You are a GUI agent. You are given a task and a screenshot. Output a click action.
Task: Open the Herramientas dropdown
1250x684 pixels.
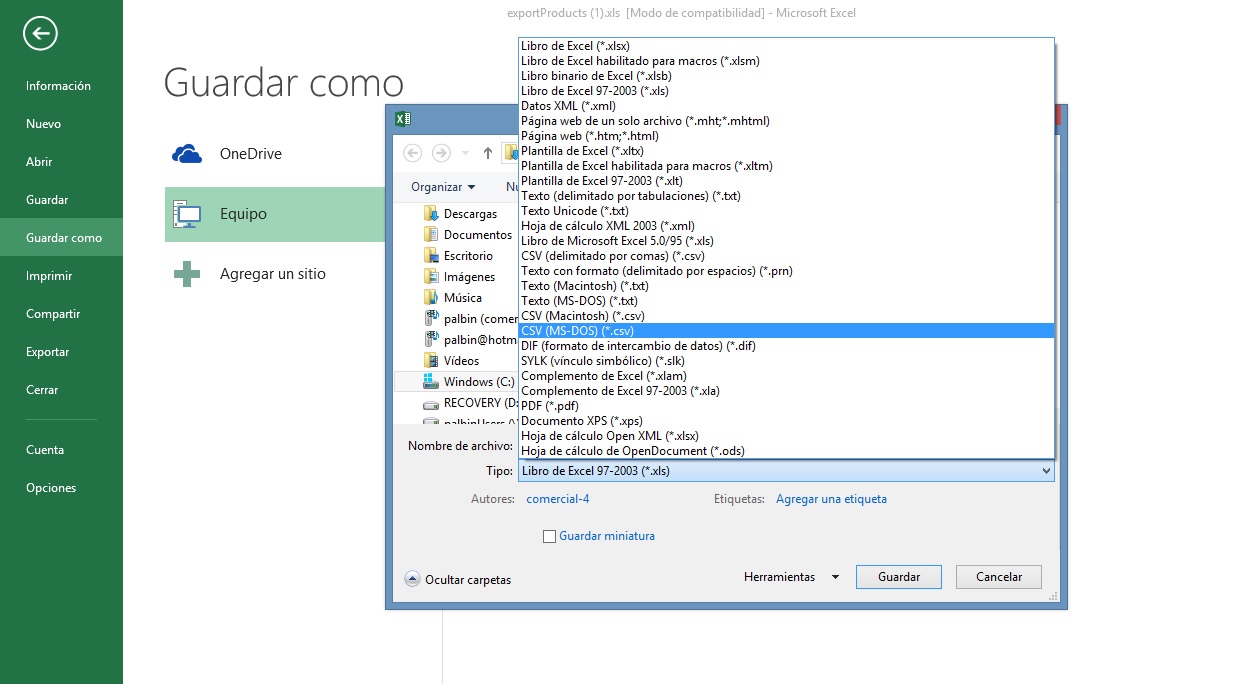click(791, 577)
